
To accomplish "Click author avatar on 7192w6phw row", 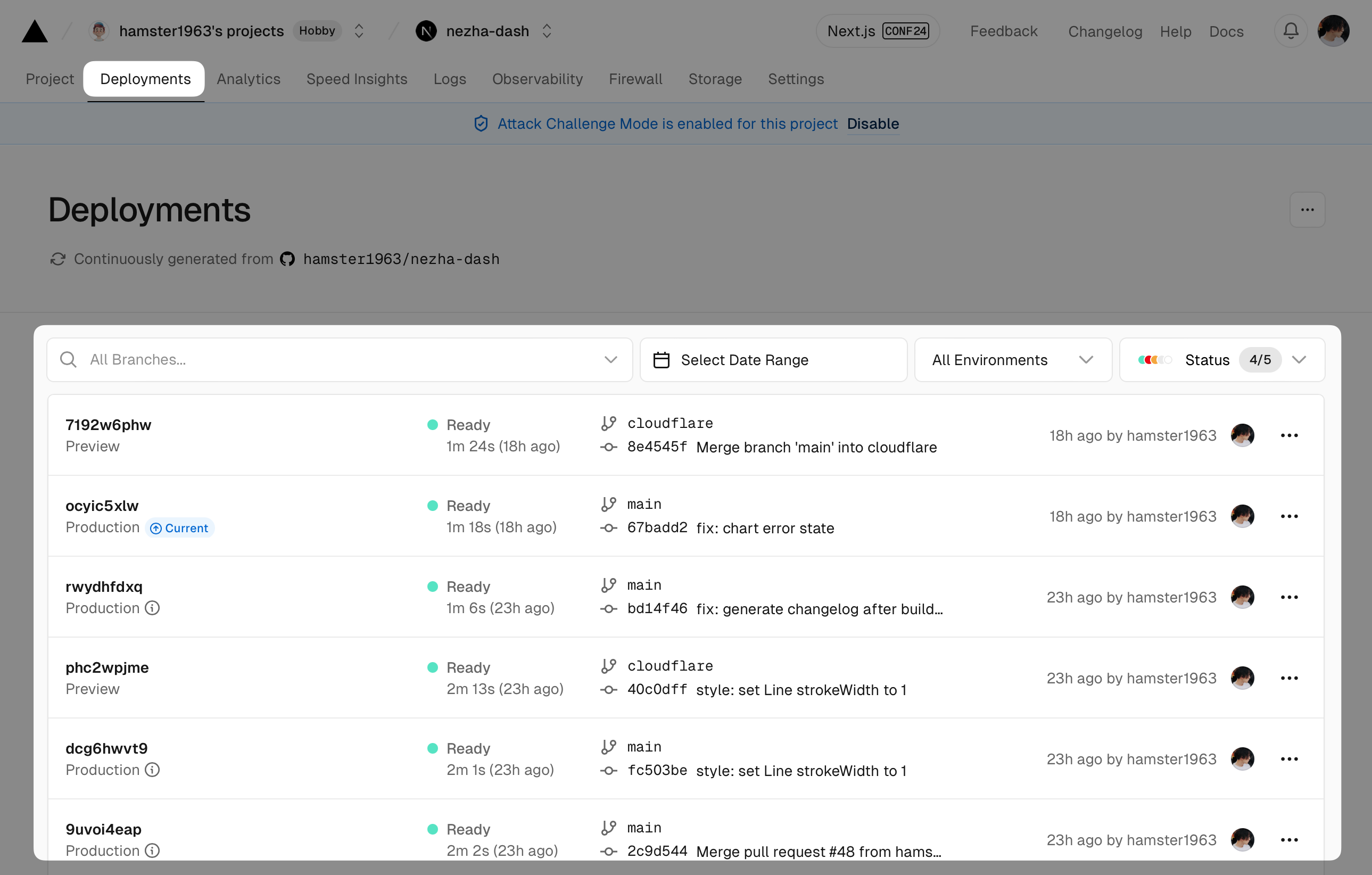I will [x=1243, y=435].
